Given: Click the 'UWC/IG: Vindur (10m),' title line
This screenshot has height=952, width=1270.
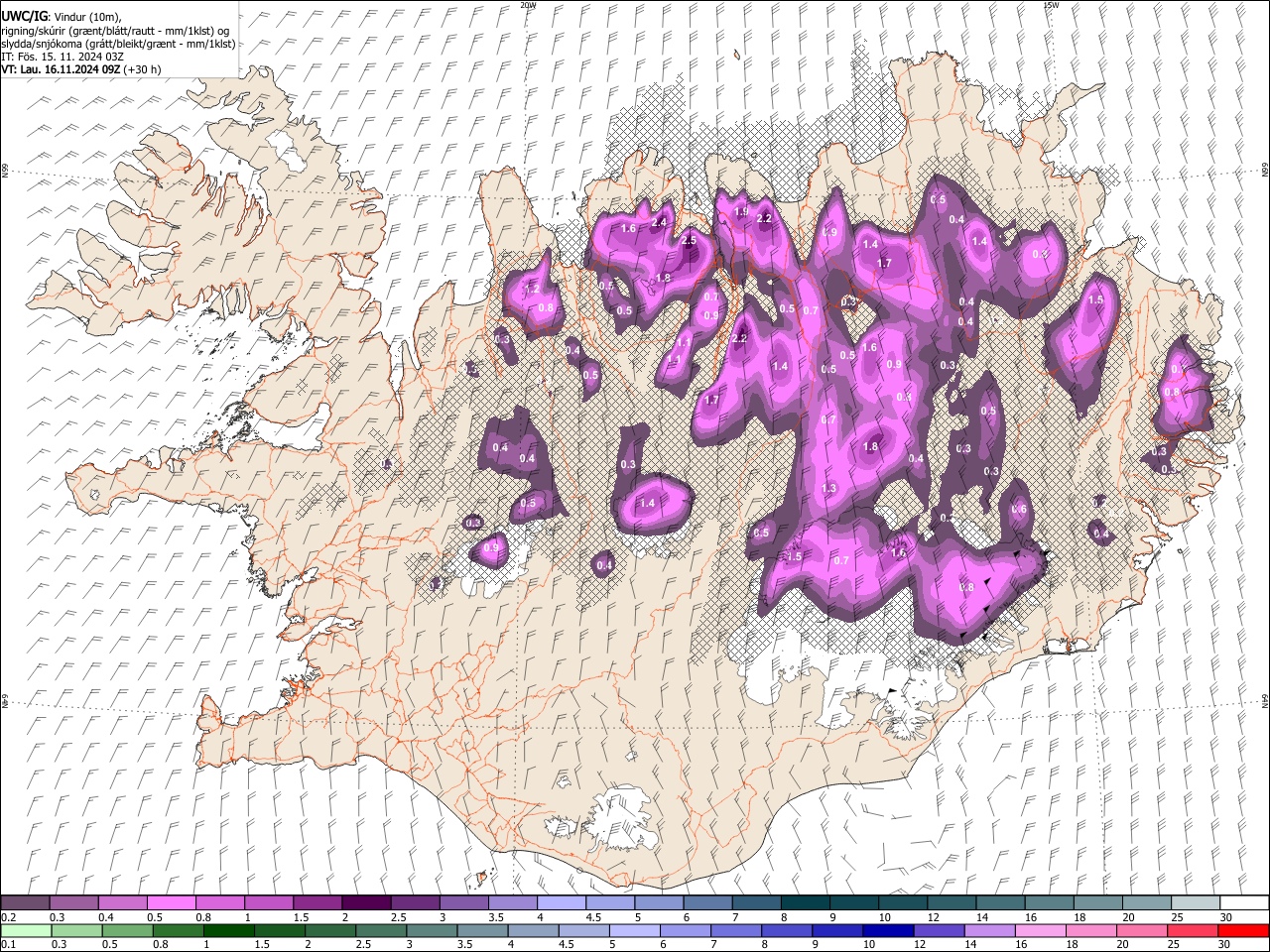Looking at the screenshot, I should click(61, 17).
